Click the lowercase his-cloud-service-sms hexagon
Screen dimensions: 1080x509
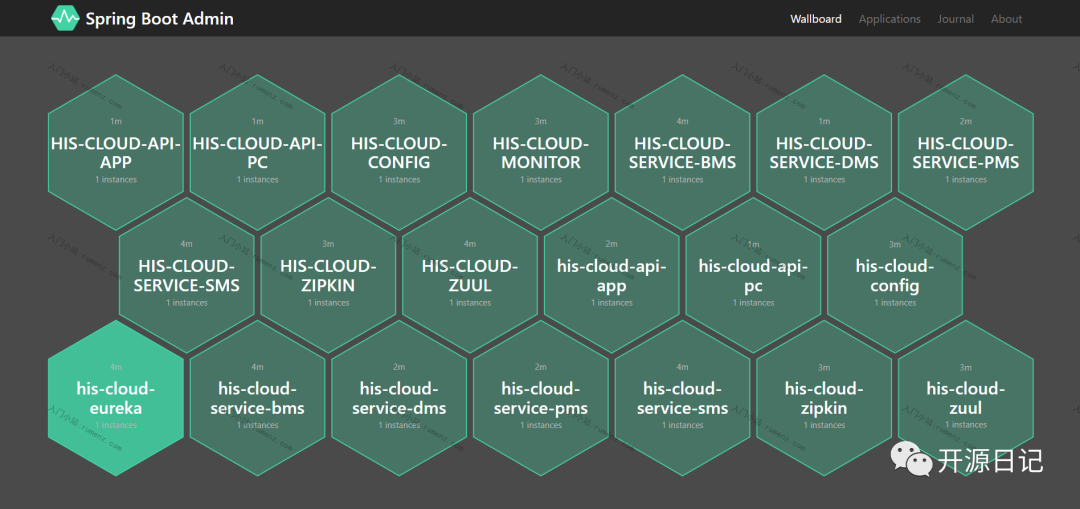point(683,398)
